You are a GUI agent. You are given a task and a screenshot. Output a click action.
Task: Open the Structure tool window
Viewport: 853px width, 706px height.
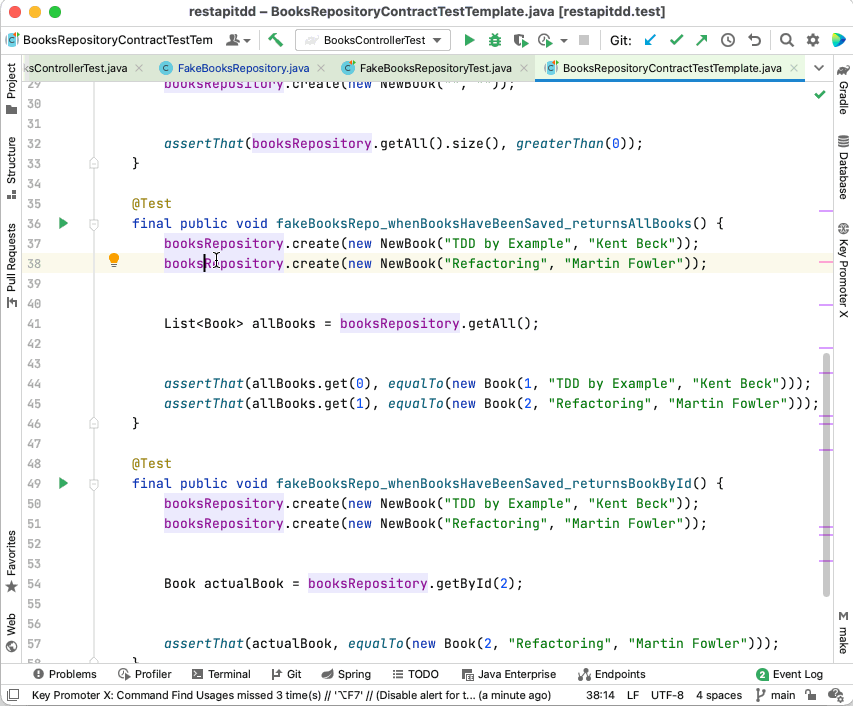click(x=11, y=168)
